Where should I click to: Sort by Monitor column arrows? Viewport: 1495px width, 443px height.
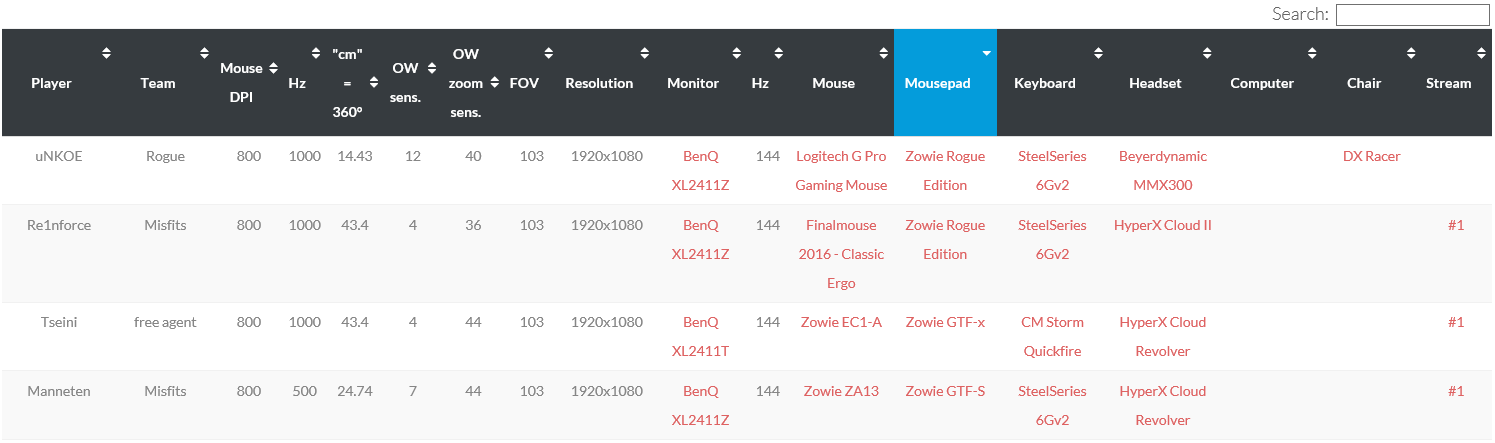[737, 53]
